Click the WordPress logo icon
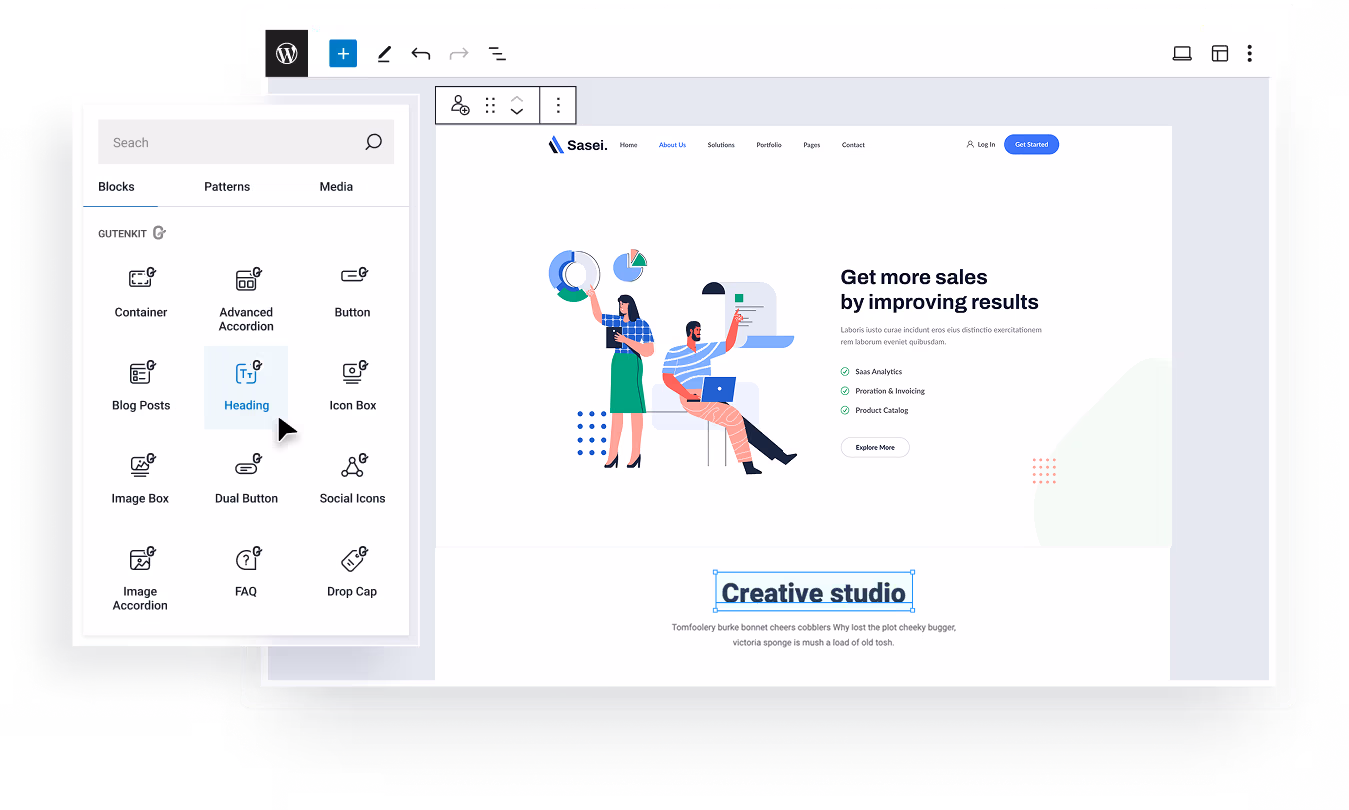 click(x=287, y=54)
